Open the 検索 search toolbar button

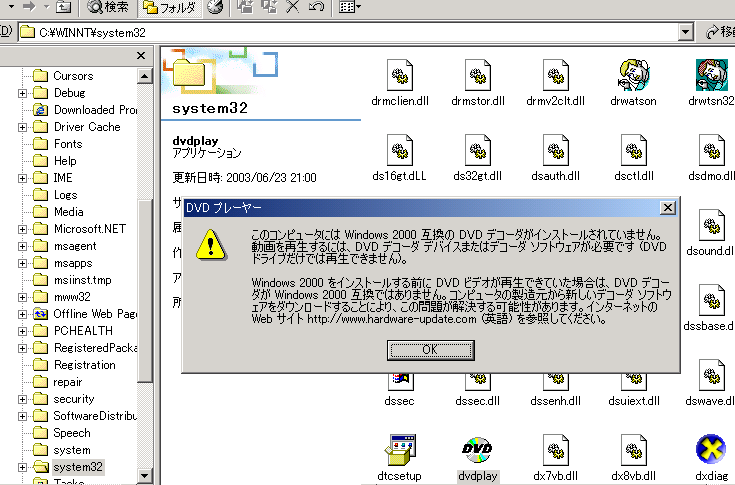pyautogui.click(x=108, y=7)
